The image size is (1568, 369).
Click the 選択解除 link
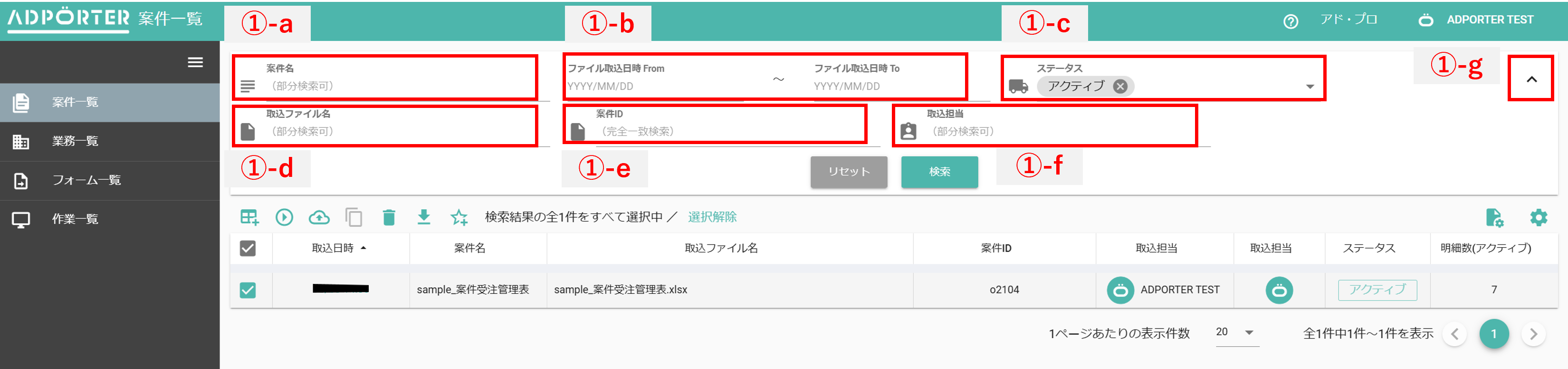[712, 217]
